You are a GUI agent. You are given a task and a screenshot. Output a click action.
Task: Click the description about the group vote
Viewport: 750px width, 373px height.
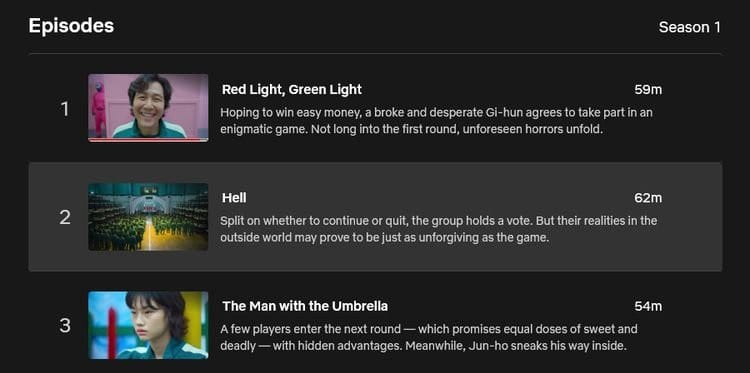click(x=438, y=229)
